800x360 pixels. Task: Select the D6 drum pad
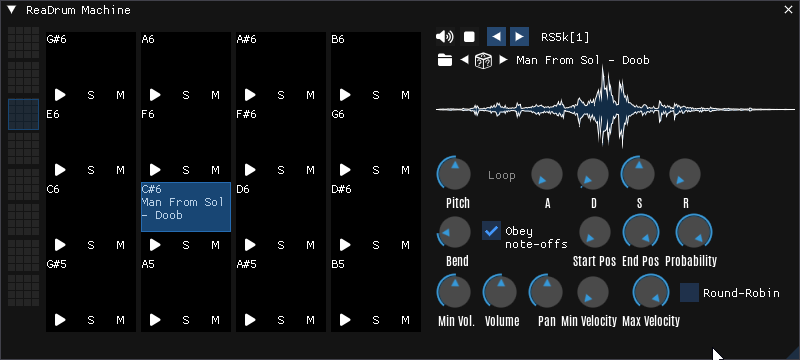(x=281, y=207)
